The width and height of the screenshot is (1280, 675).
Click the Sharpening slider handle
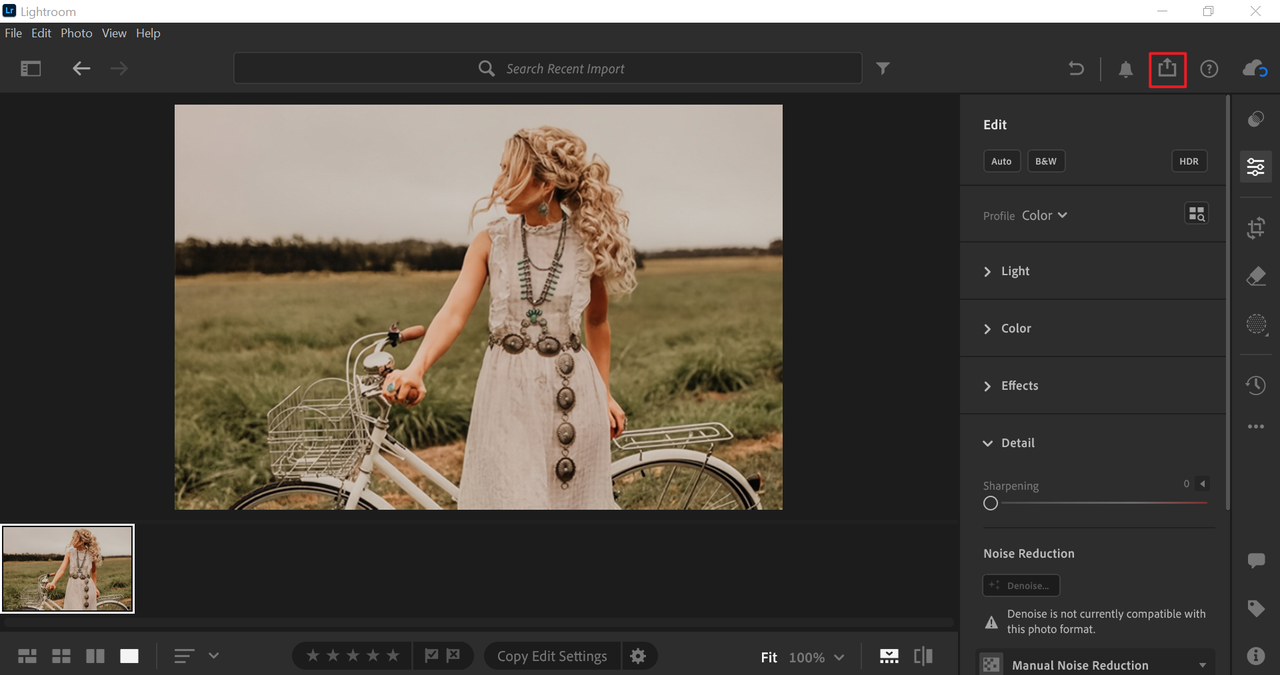[x=990, y=503]
